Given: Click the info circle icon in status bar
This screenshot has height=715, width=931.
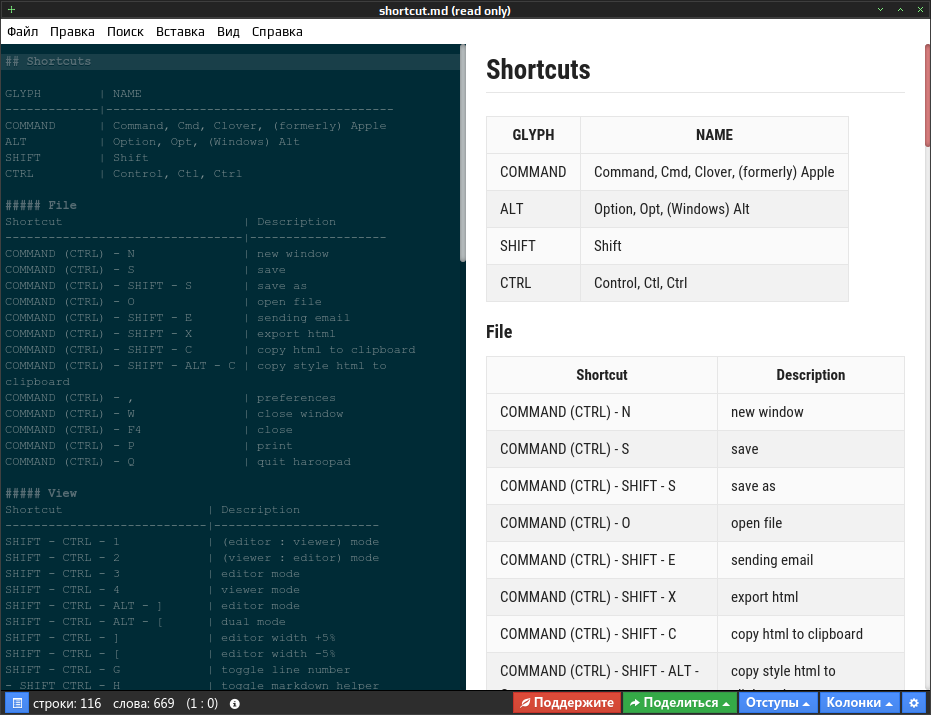Looking at the screenshot, I should [x=235, y=704].
